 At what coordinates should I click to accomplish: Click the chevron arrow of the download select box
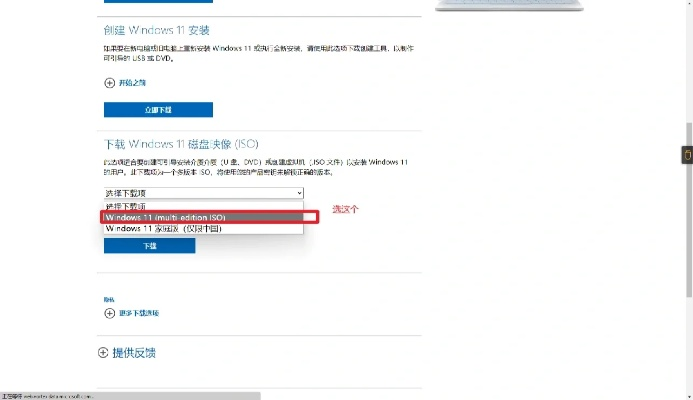(x=298, y=193)
